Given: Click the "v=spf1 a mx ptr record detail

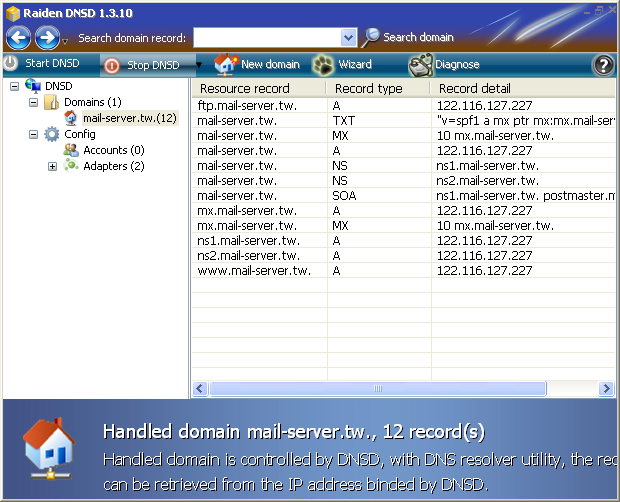Looking at the screenshot, I should tap(525, 121).
